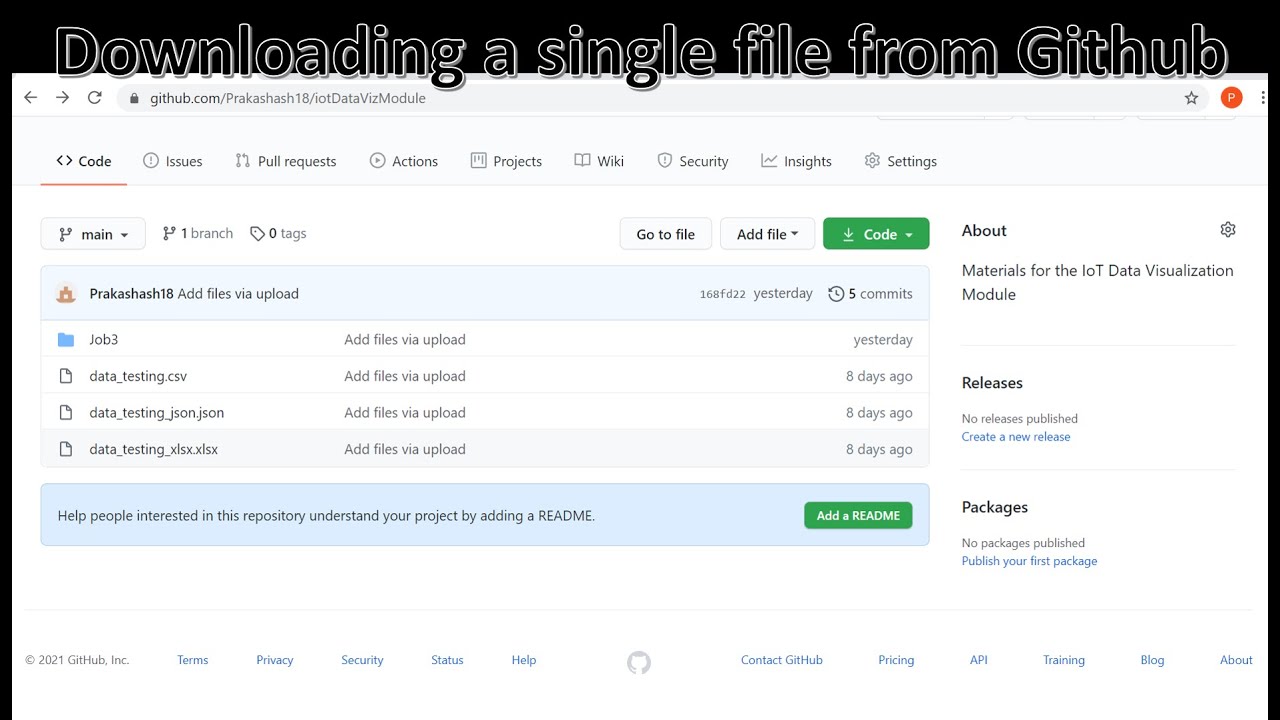
Task: Open the Security tab
Action: (693, 161)
